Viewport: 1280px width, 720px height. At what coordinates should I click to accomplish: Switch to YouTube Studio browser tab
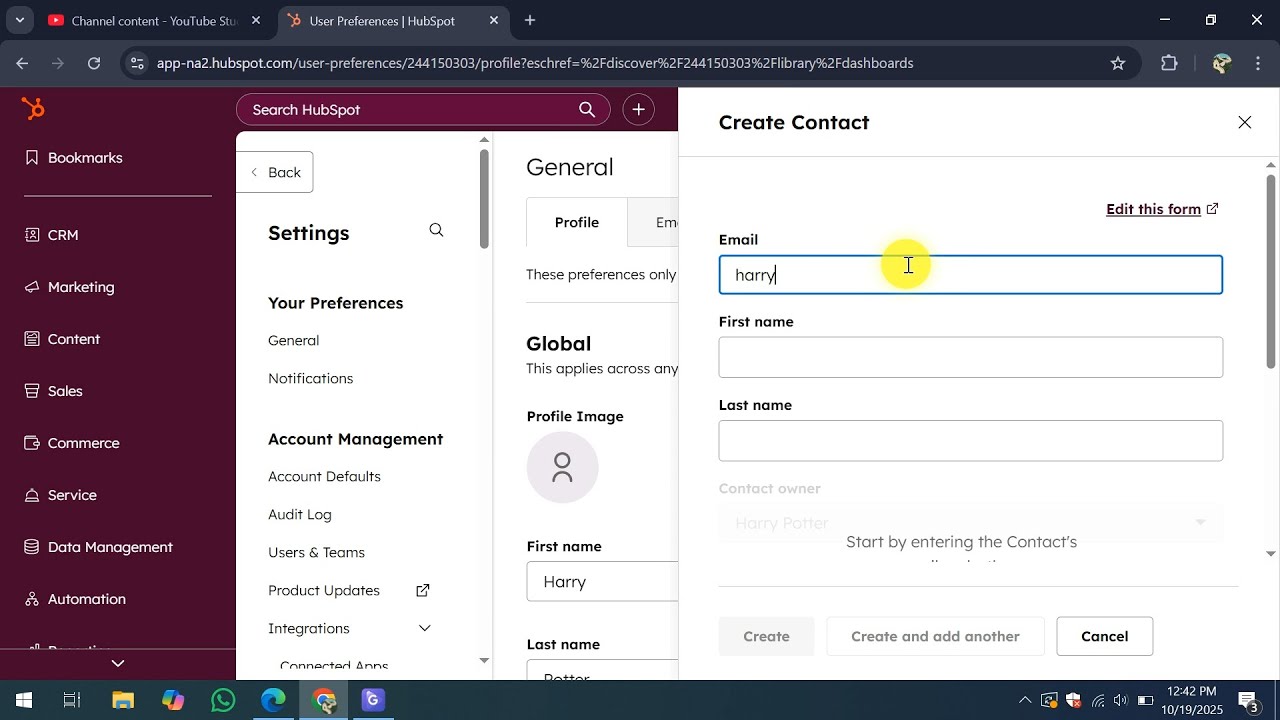pos(155,20)
